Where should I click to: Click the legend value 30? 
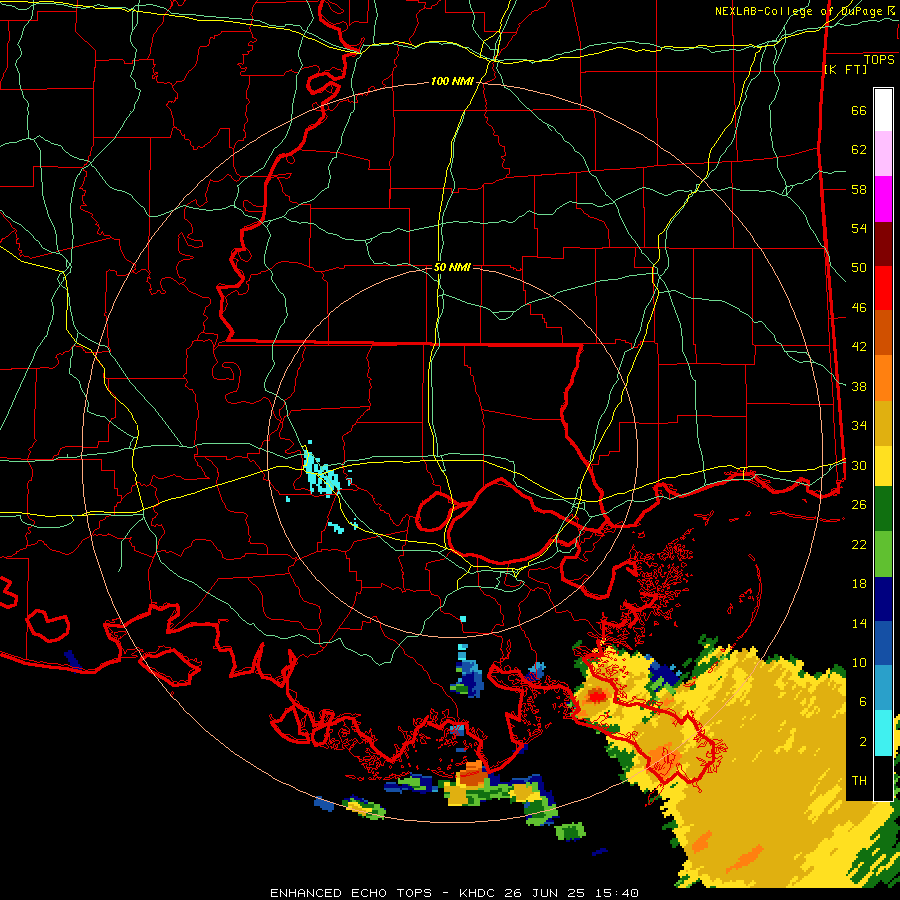click(859, 465)
